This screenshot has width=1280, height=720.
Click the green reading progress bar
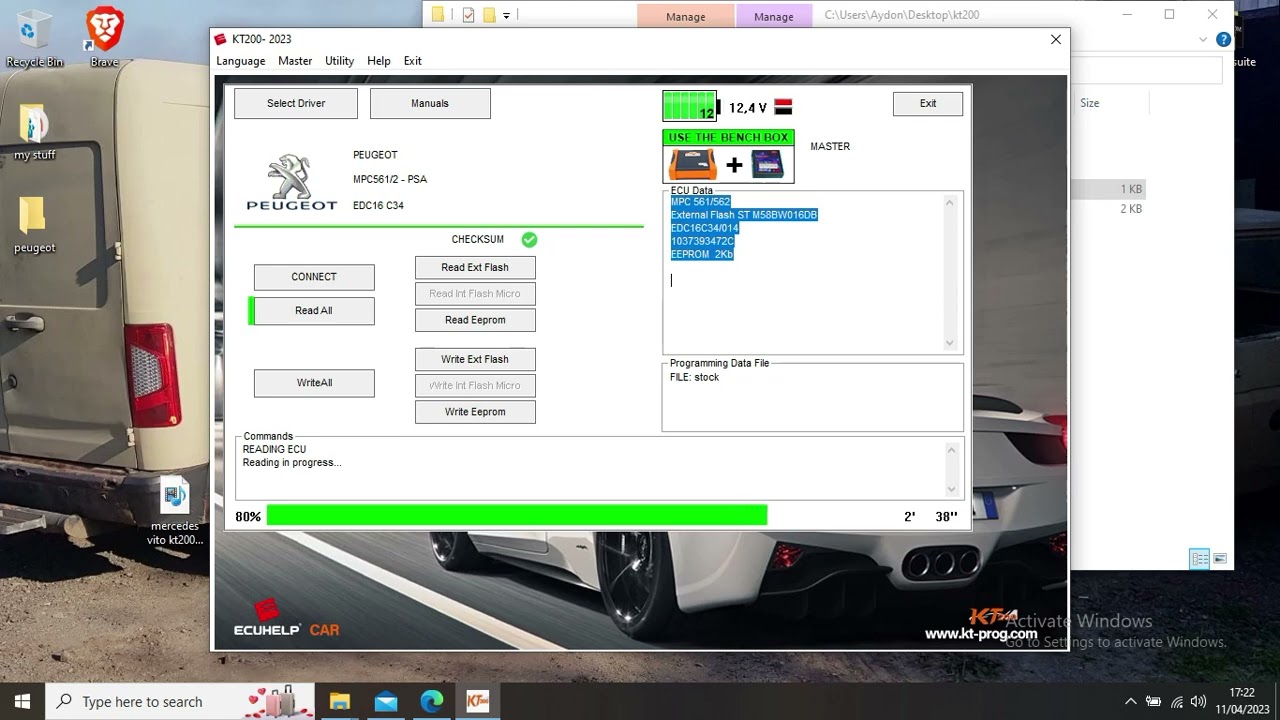[x=517, y=516]
